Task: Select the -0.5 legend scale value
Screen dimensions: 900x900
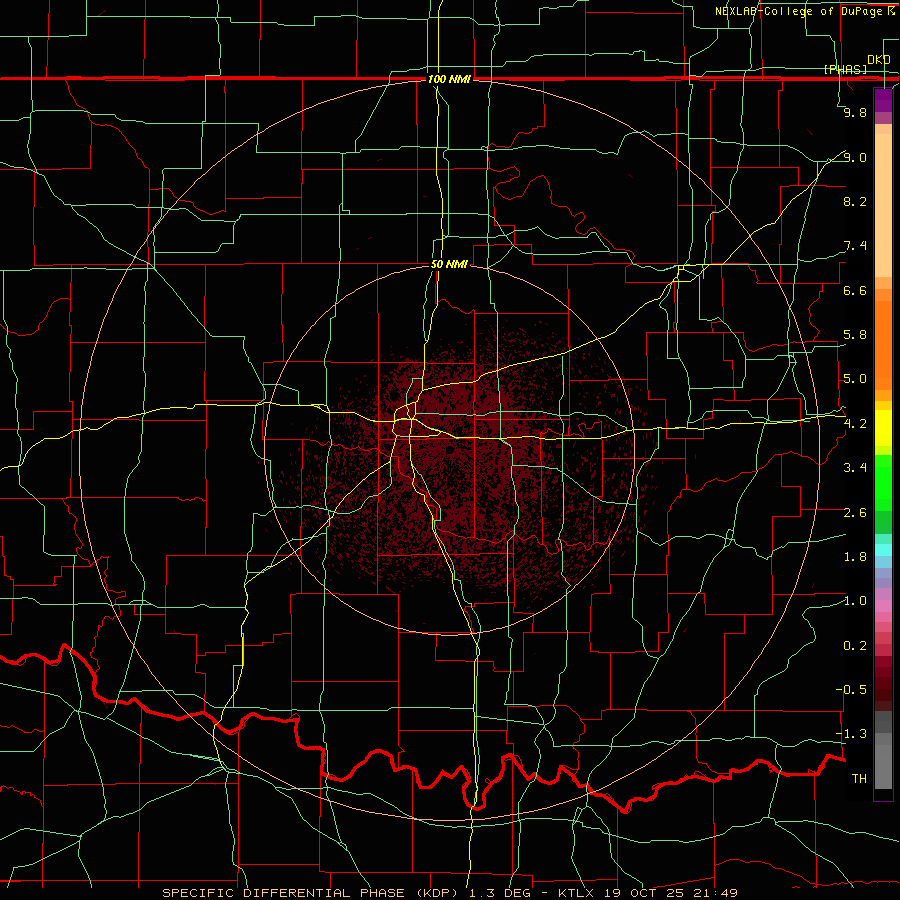Action: click(x=851, y=690)
